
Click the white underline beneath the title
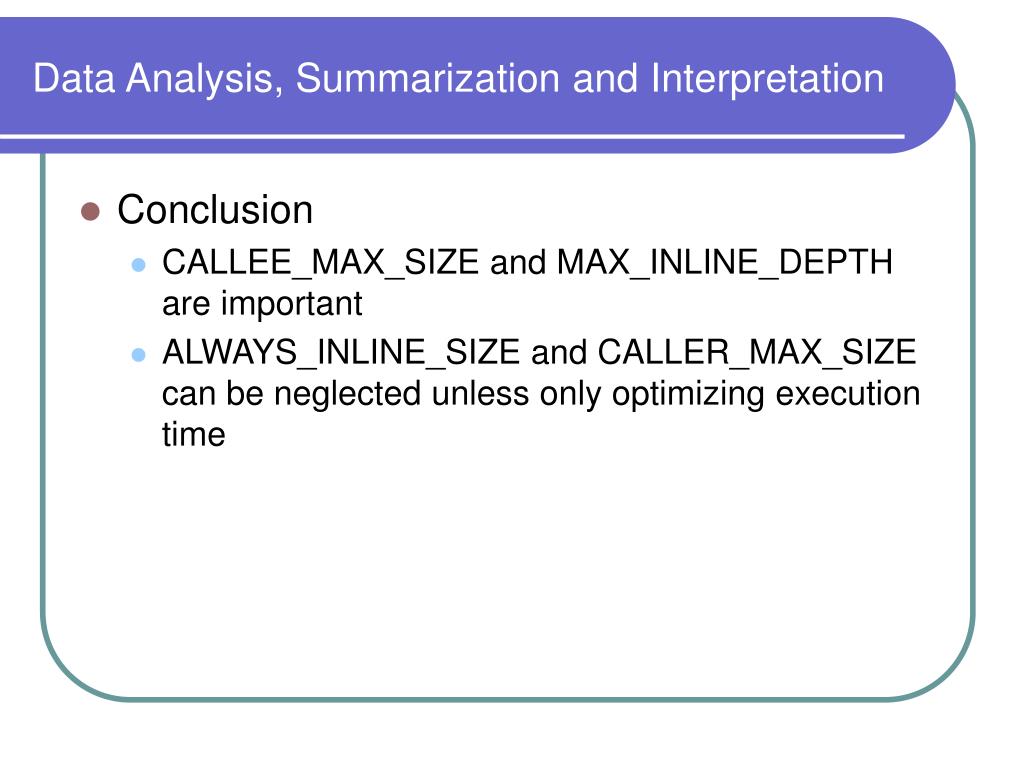pos(452,136)
